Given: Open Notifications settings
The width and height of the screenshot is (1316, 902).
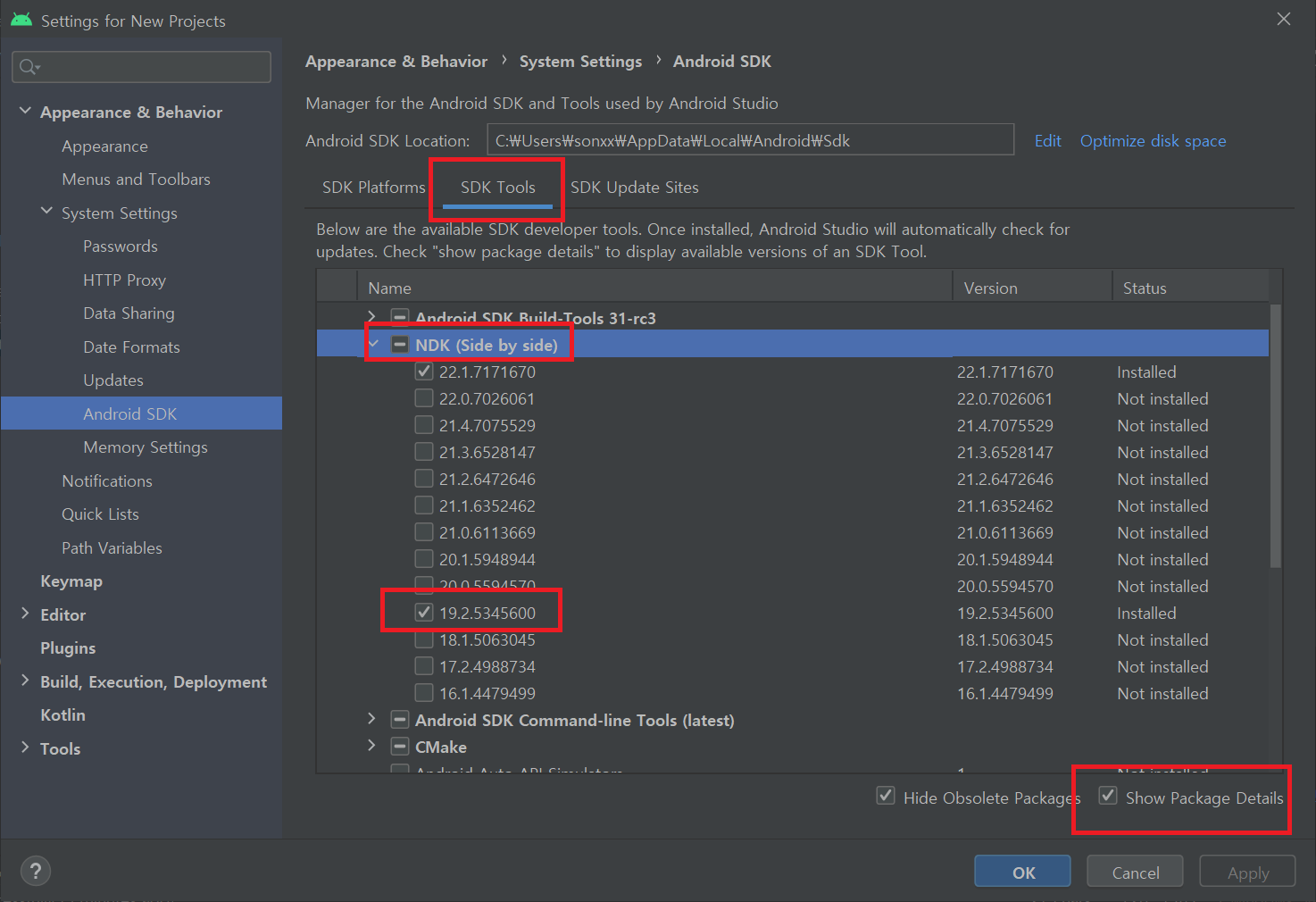Looking at the screenshot, I should [106, 481].
